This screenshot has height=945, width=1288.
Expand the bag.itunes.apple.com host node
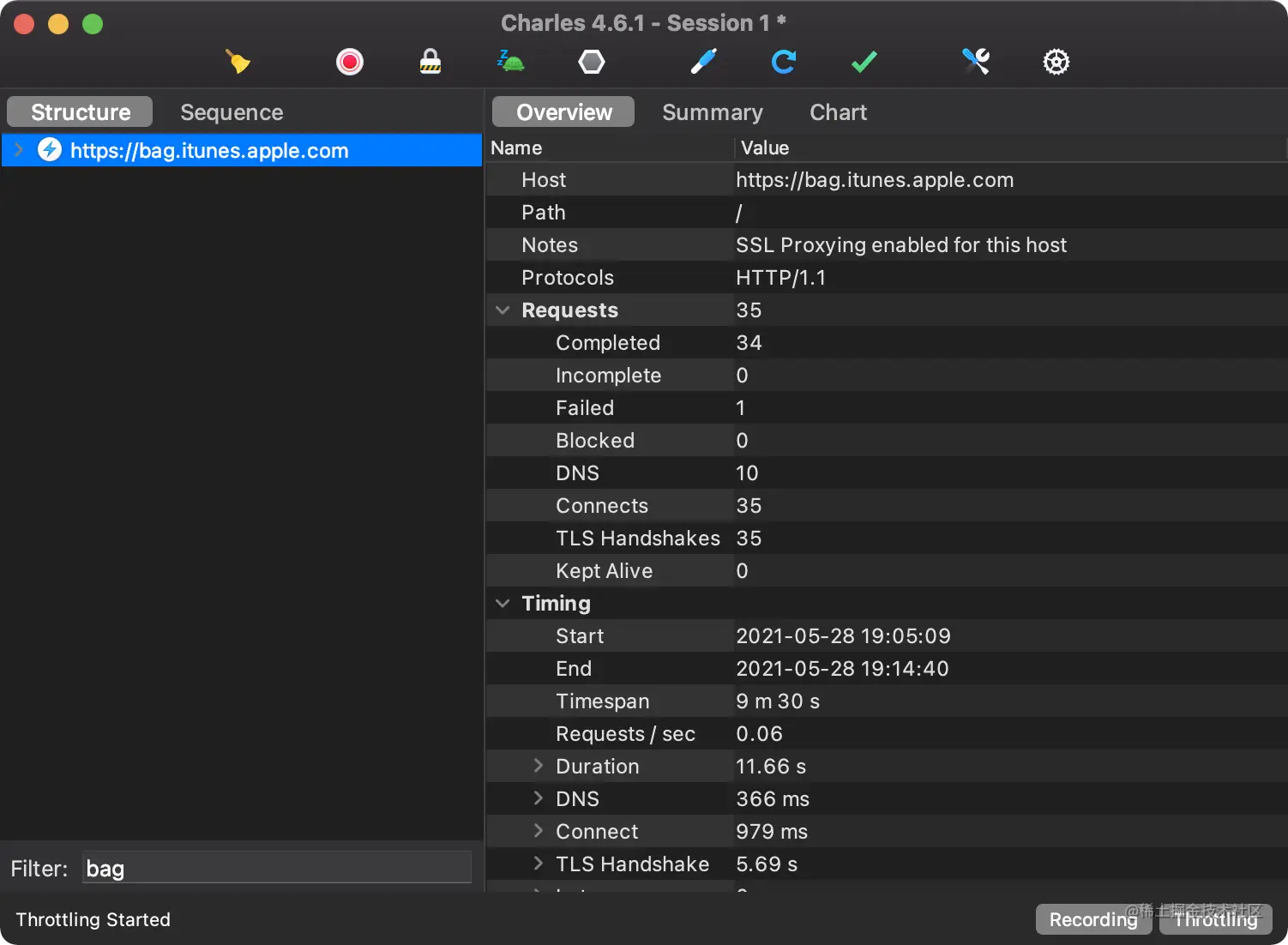(x=19, y=150)
